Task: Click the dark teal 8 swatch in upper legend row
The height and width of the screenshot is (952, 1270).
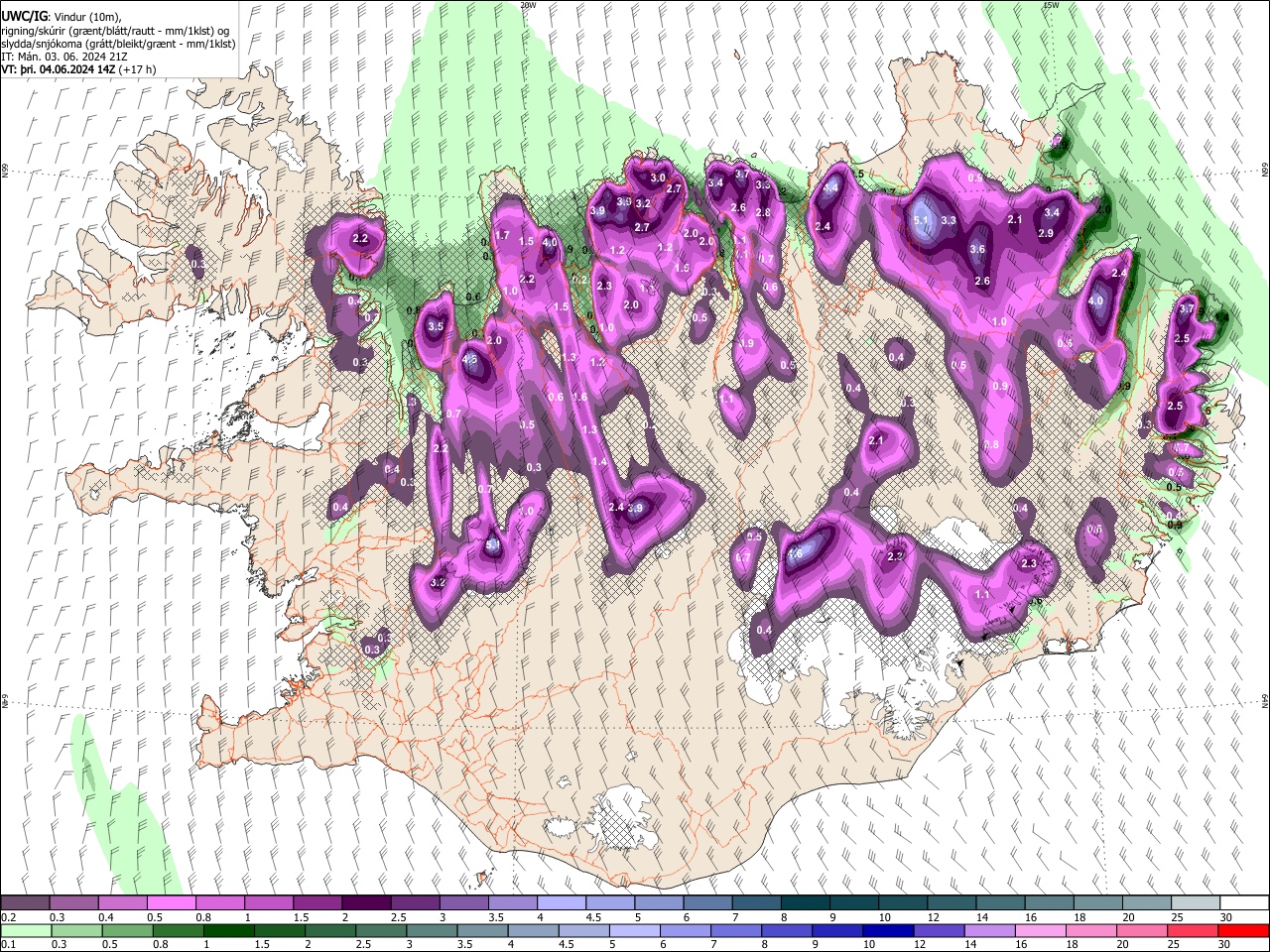Action: point(805,903)
